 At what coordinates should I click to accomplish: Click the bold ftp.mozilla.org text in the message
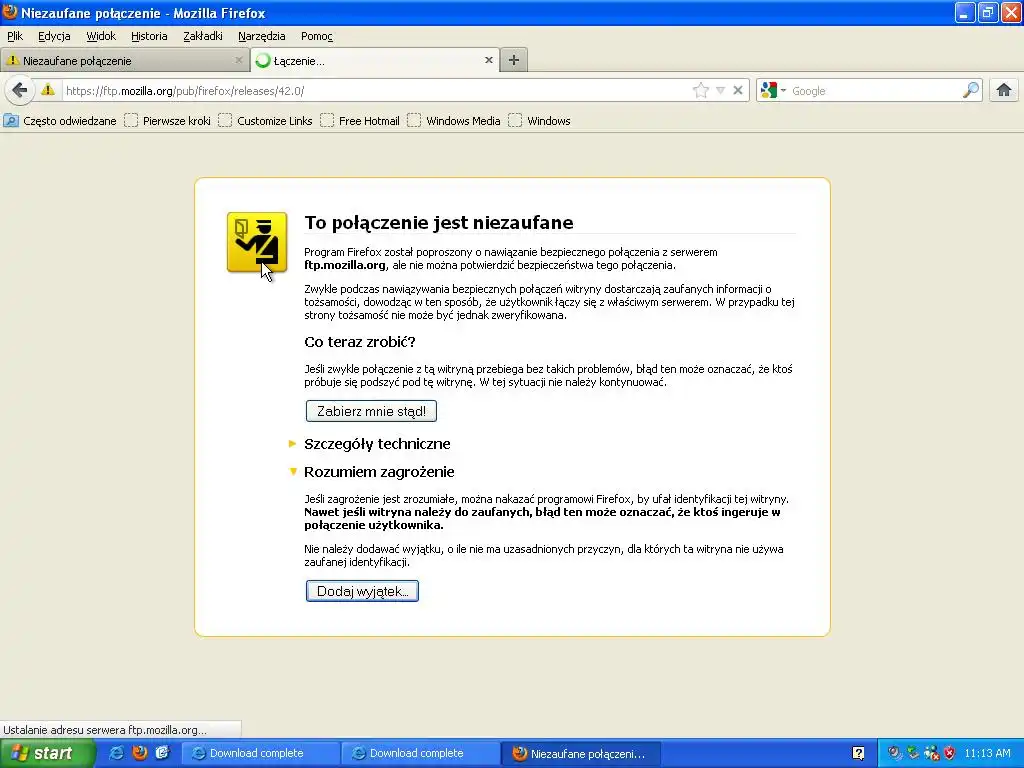(x=345, y=265)
